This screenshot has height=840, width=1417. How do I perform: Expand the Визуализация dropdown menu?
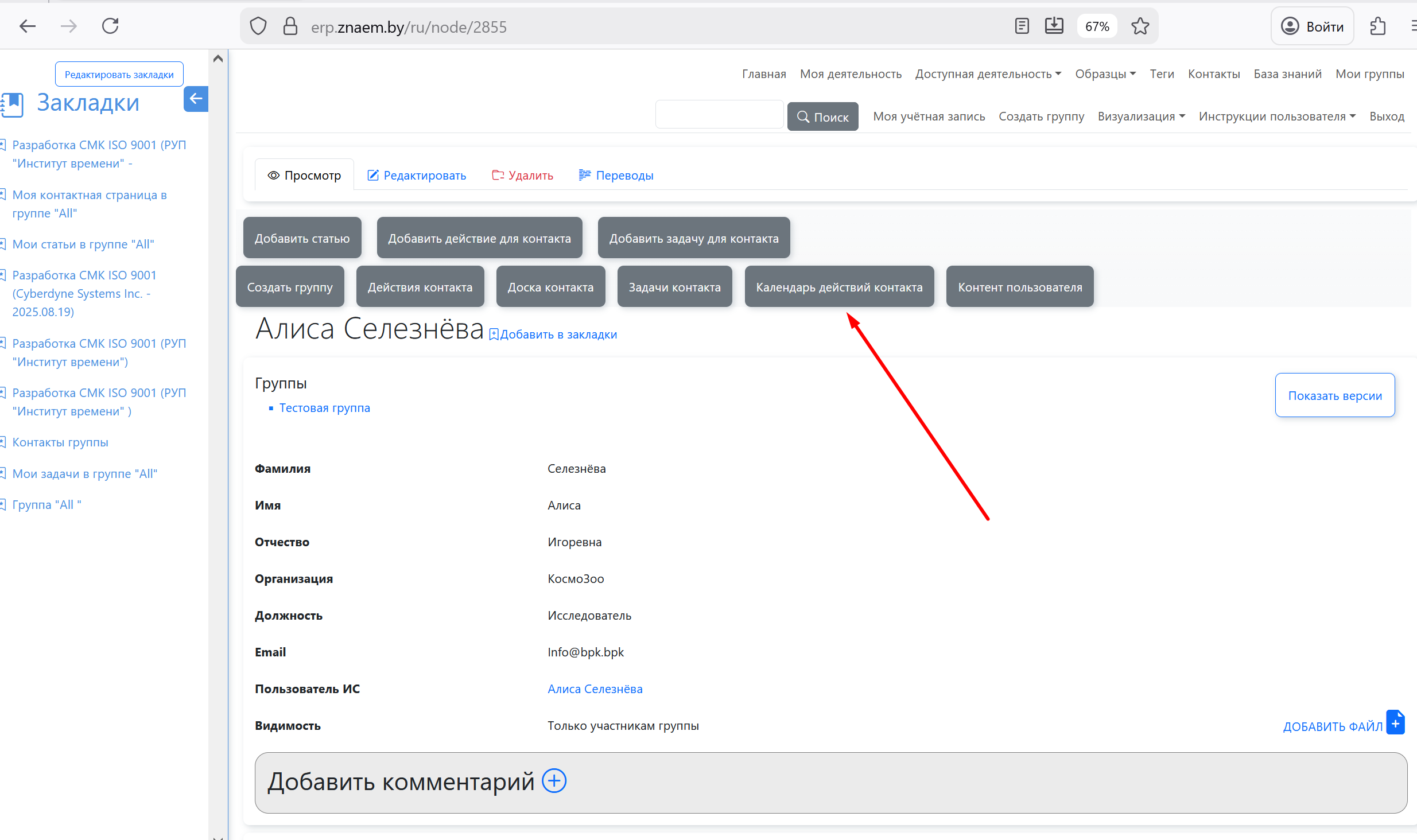pyautogui.click(x=1141, y=116)
